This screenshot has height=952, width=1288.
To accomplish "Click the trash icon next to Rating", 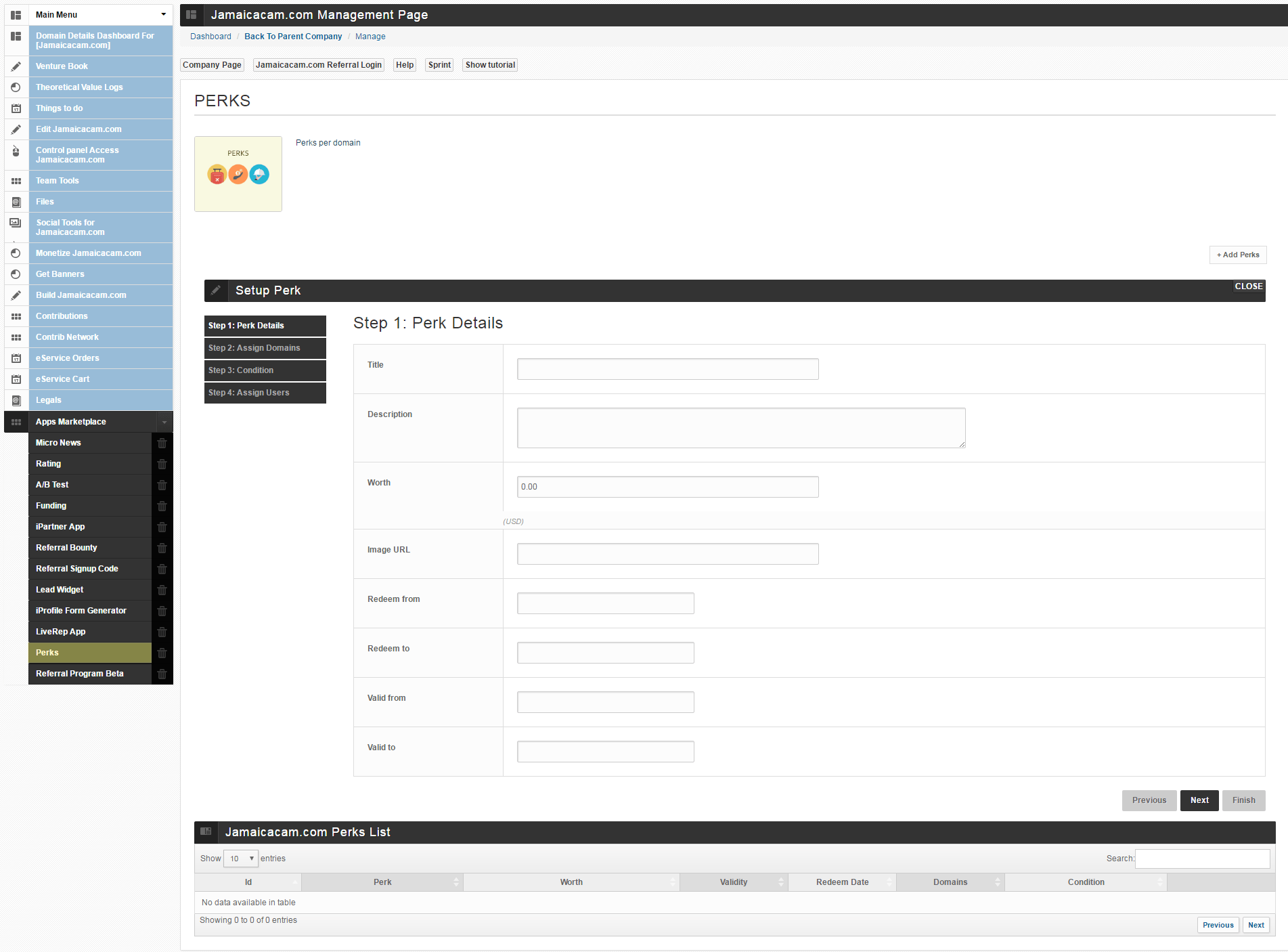I will 162,464.
